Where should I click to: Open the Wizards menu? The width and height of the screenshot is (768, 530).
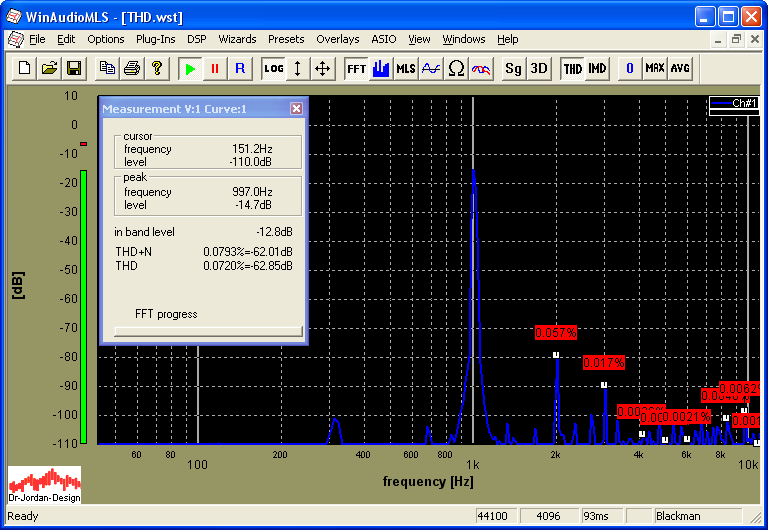(x=237, y=39)
